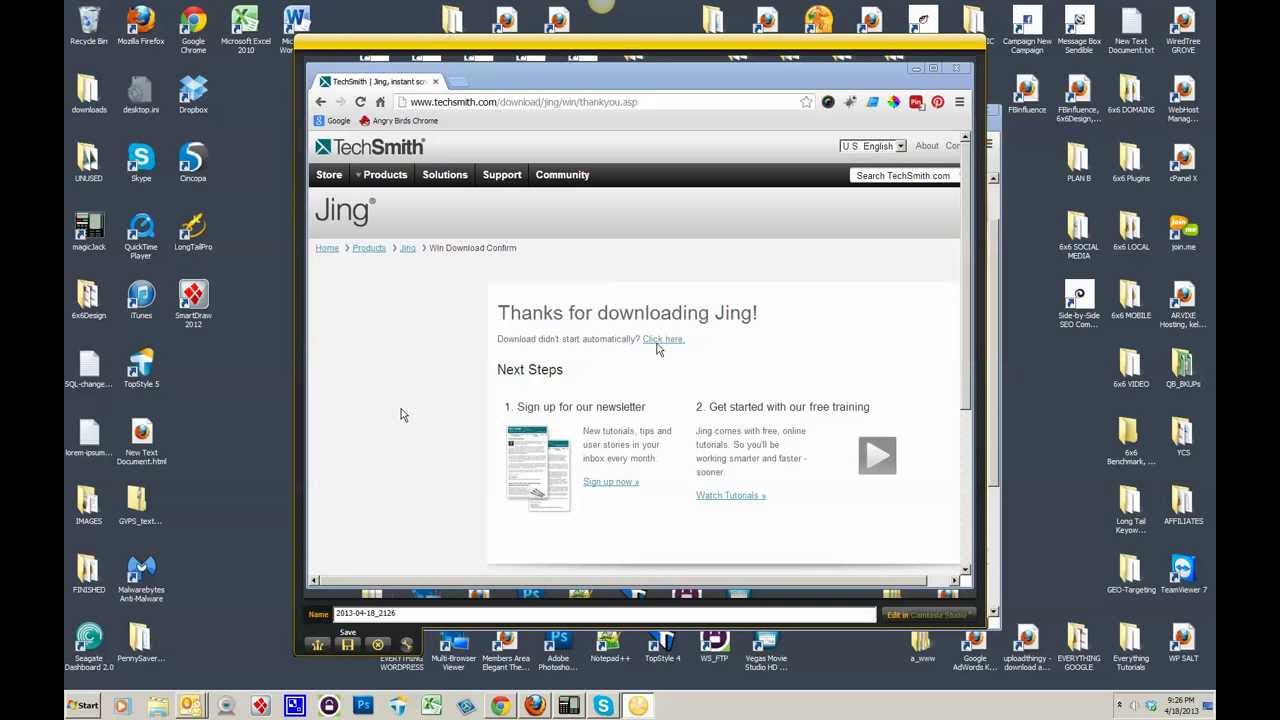Open the Store menu item

[x=329, y=175]
